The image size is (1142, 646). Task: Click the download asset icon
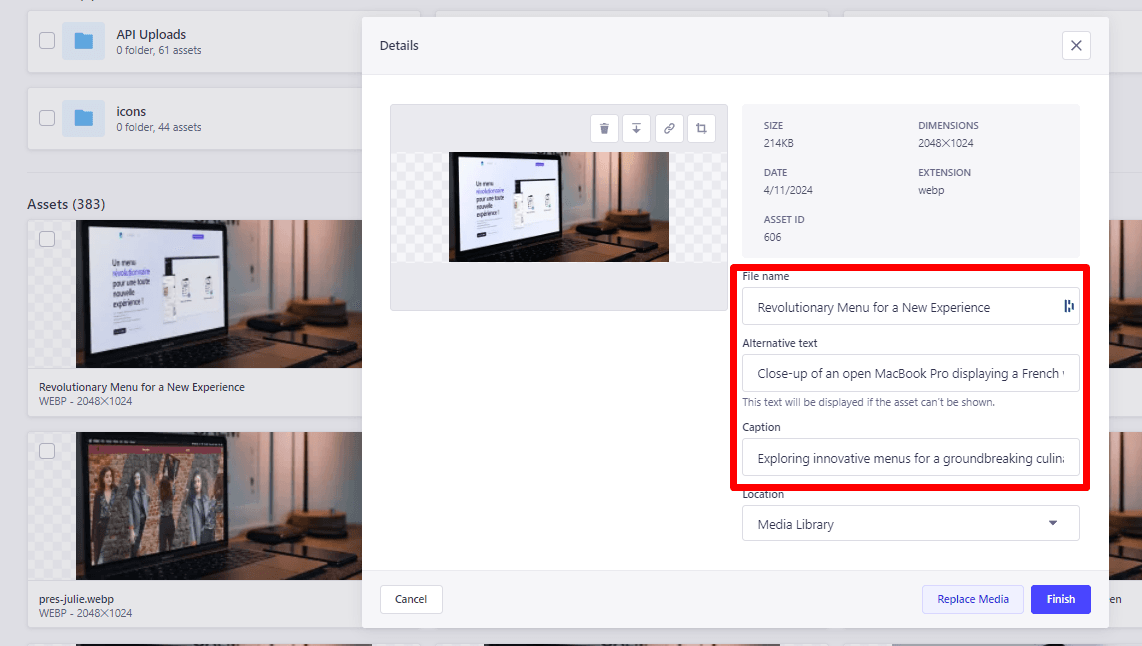point(637,128)
